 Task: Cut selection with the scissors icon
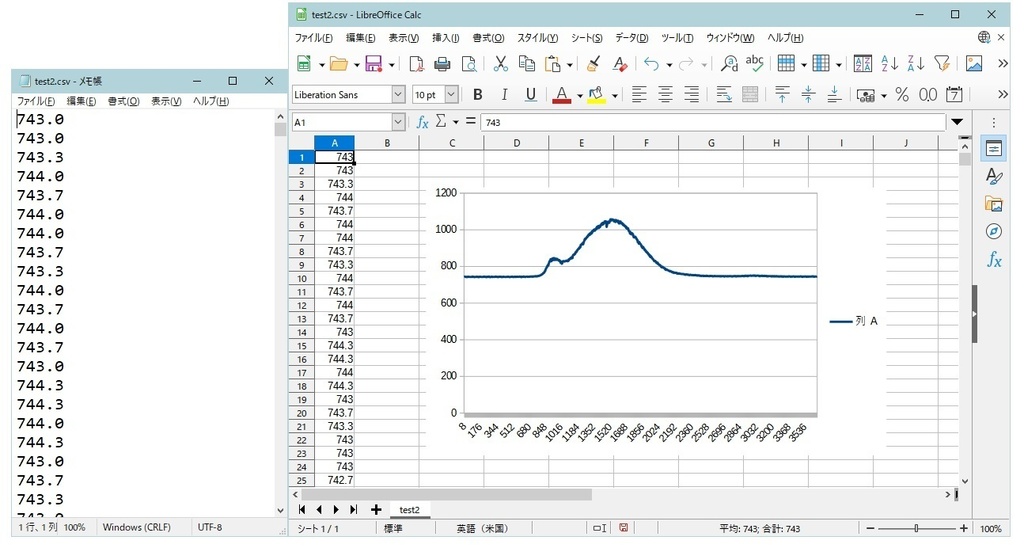coord(500,63)
